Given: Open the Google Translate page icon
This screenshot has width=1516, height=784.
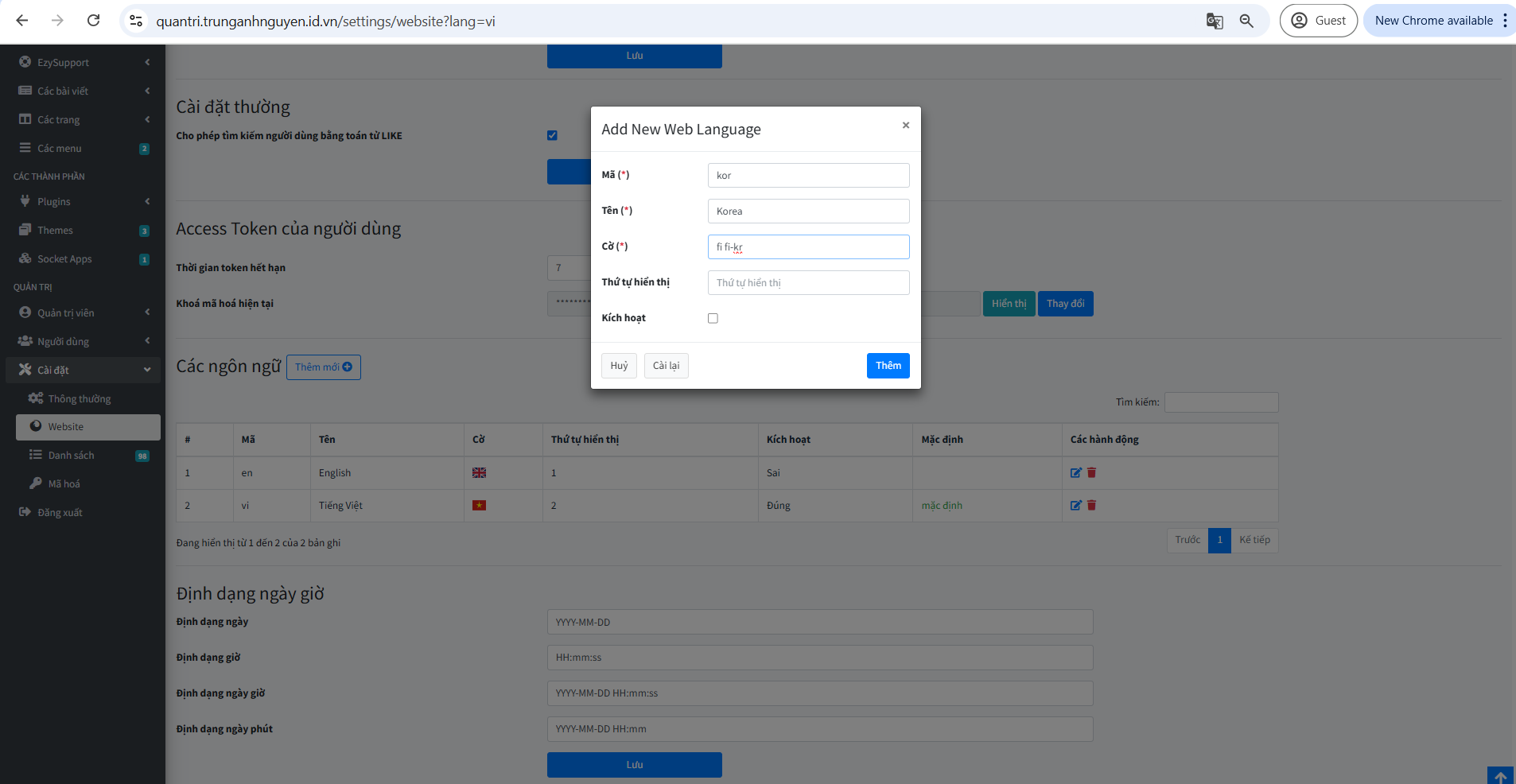Looking at the screenshot, I should point(1215,21).
